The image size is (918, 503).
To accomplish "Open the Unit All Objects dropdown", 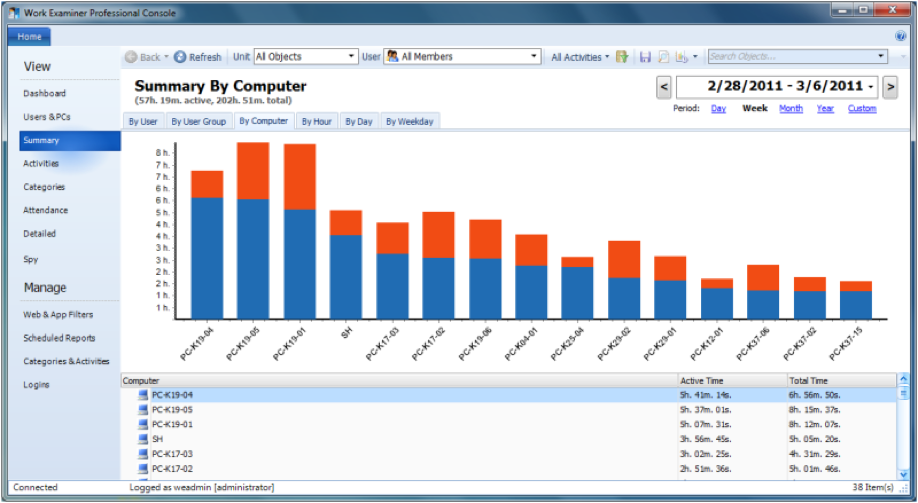I will pyautogui.click(x=305, y=57).
